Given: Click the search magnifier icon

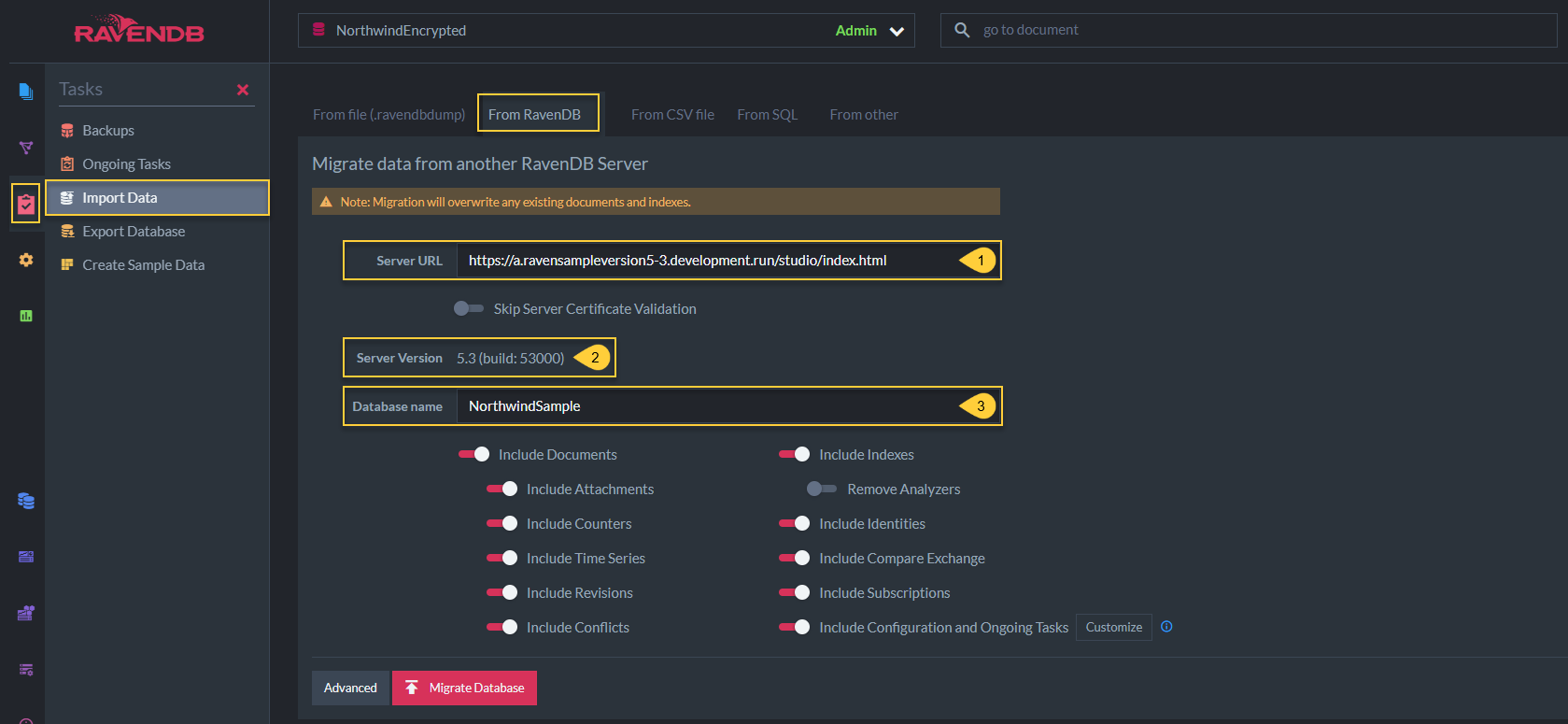Looking at the screenshot, I should point(962,30).
